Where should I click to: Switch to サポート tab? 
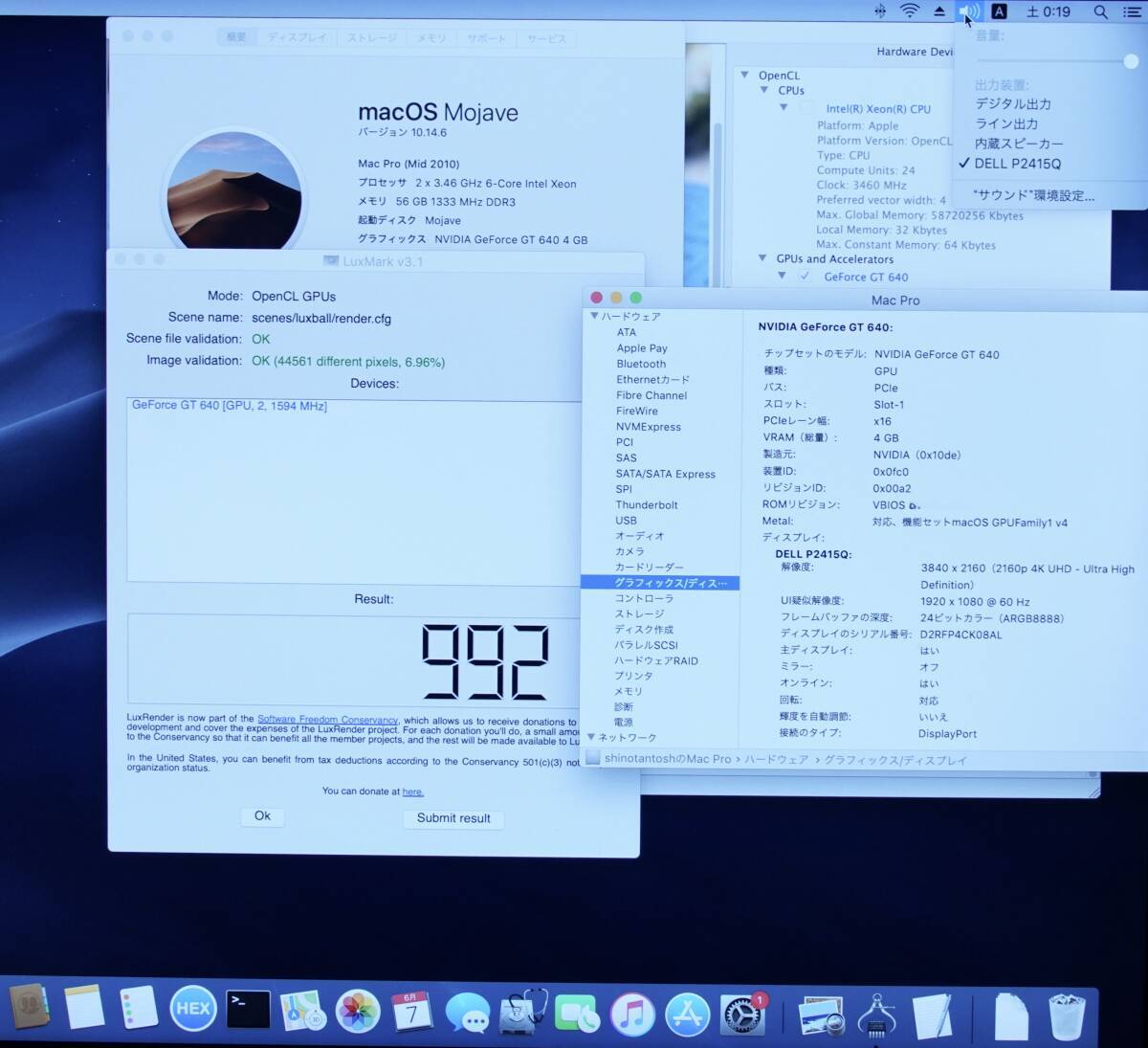point(486,39)
